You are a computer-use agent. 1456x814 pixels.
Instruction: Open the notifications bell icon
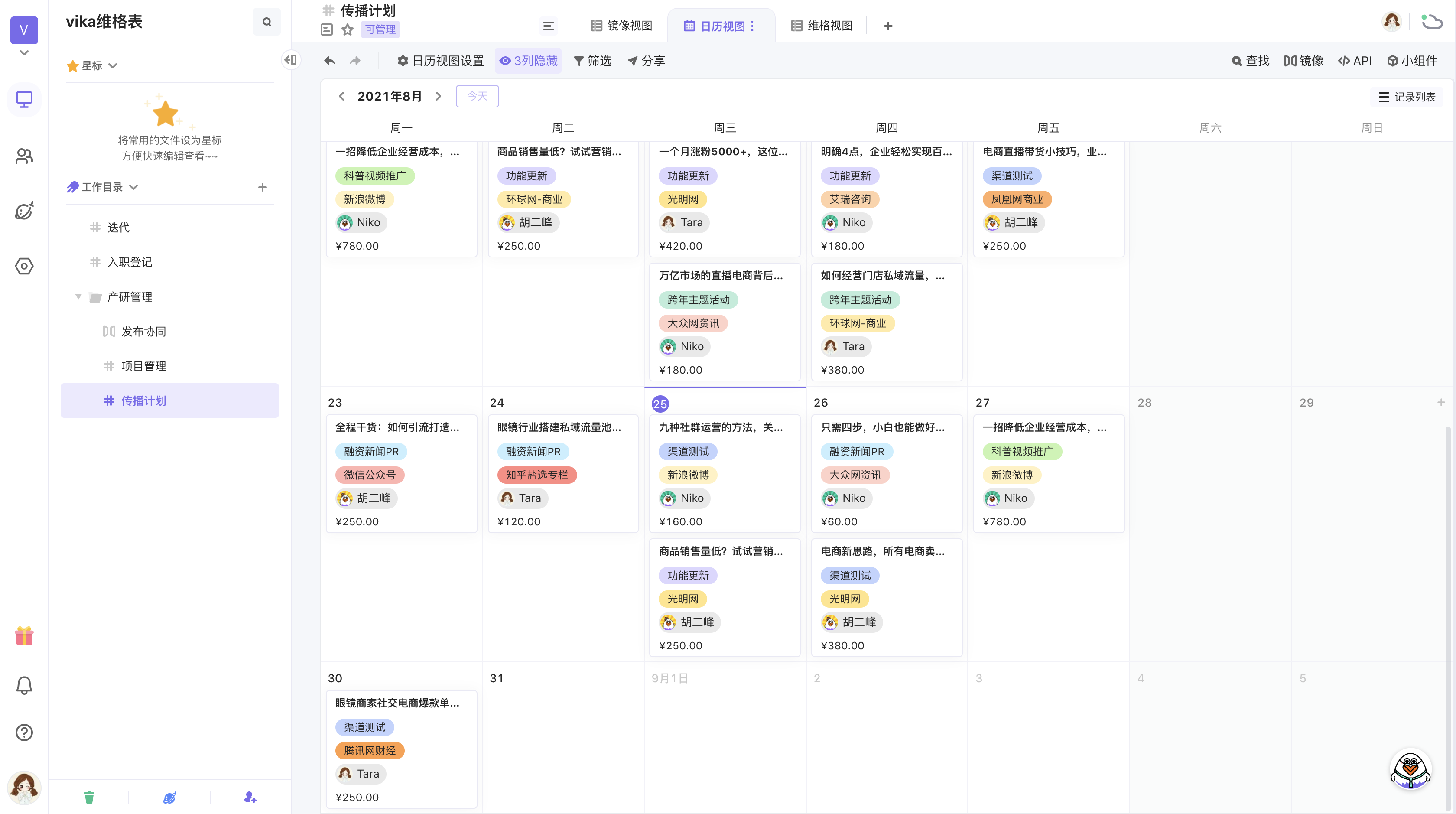[x=24, y=685]
